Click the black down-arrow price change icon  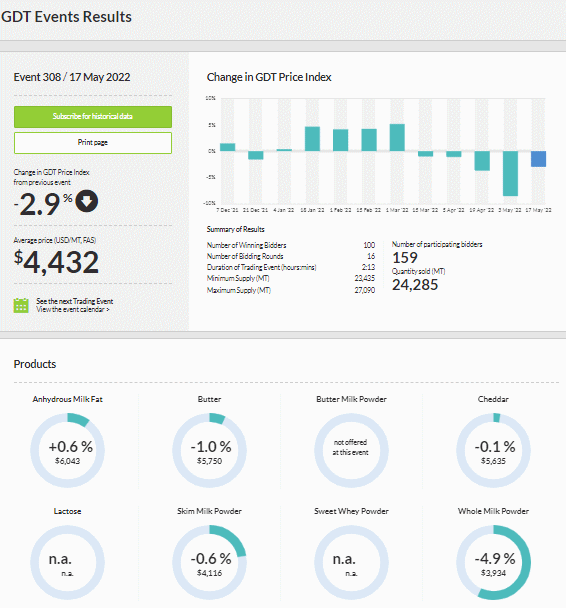point(86,201)
